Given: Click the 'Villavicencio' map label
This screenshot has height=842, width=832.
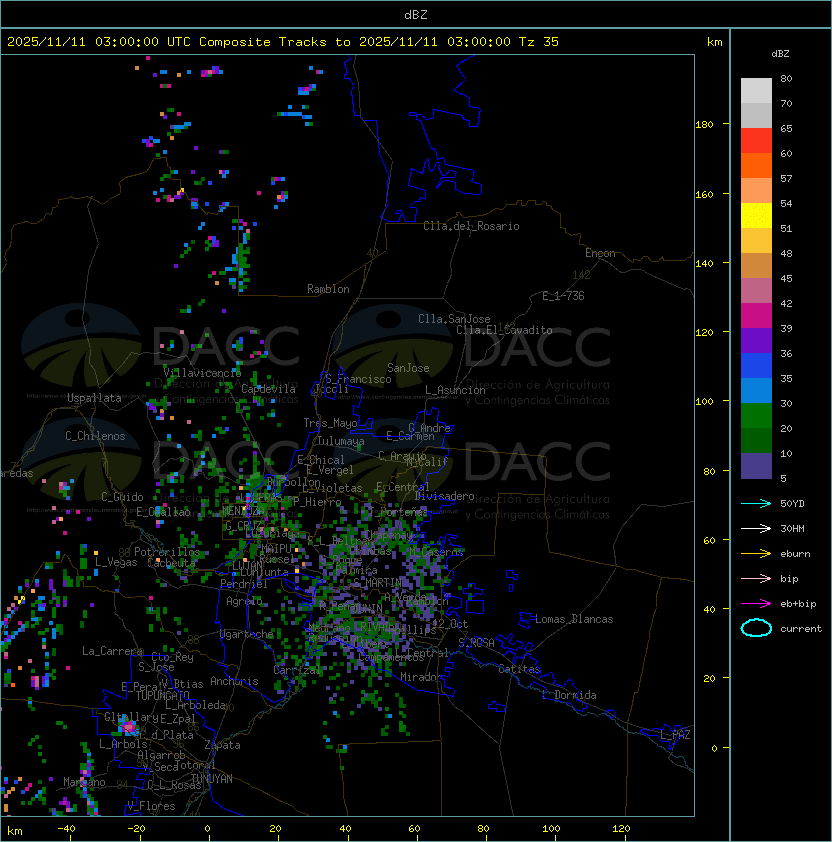Looking at the screenshot, I should [202, 373].
